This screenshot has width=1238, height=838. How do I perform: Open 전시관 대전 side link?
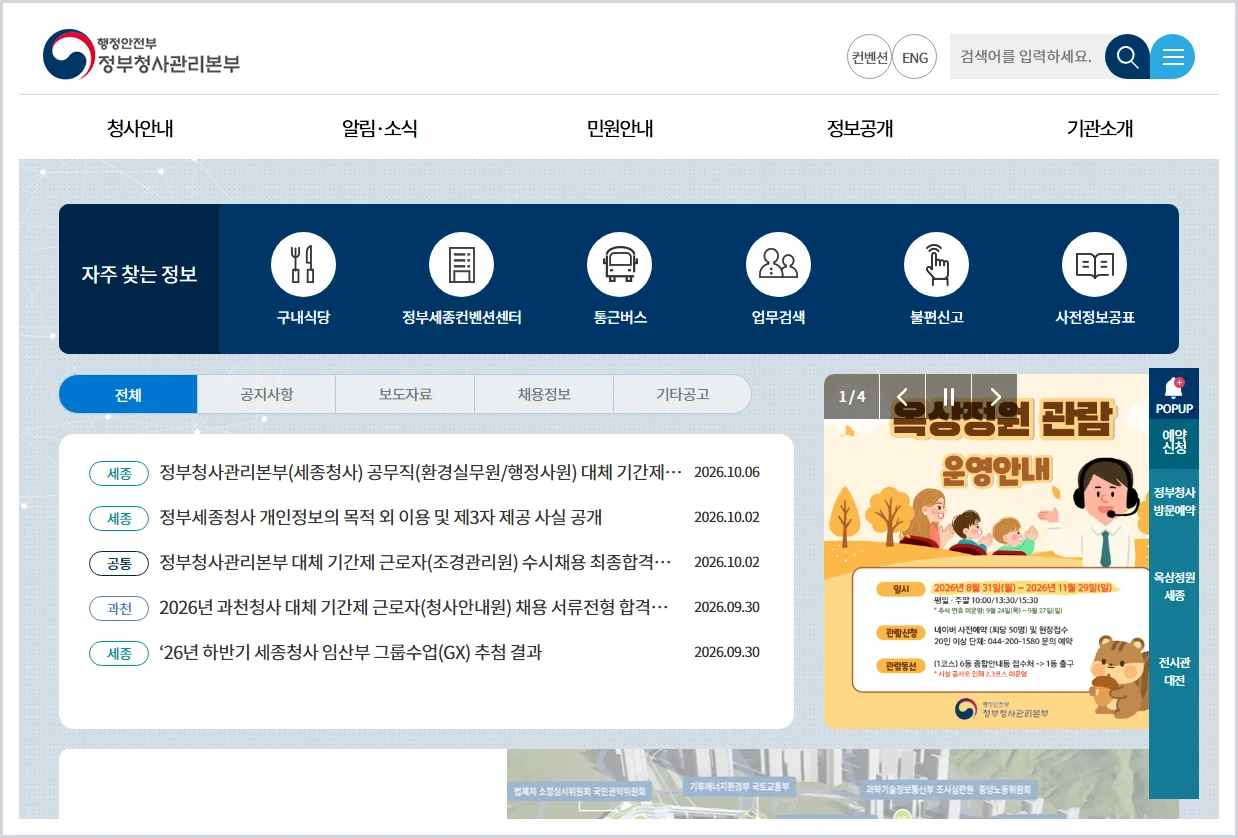(x=1174, y=671)
